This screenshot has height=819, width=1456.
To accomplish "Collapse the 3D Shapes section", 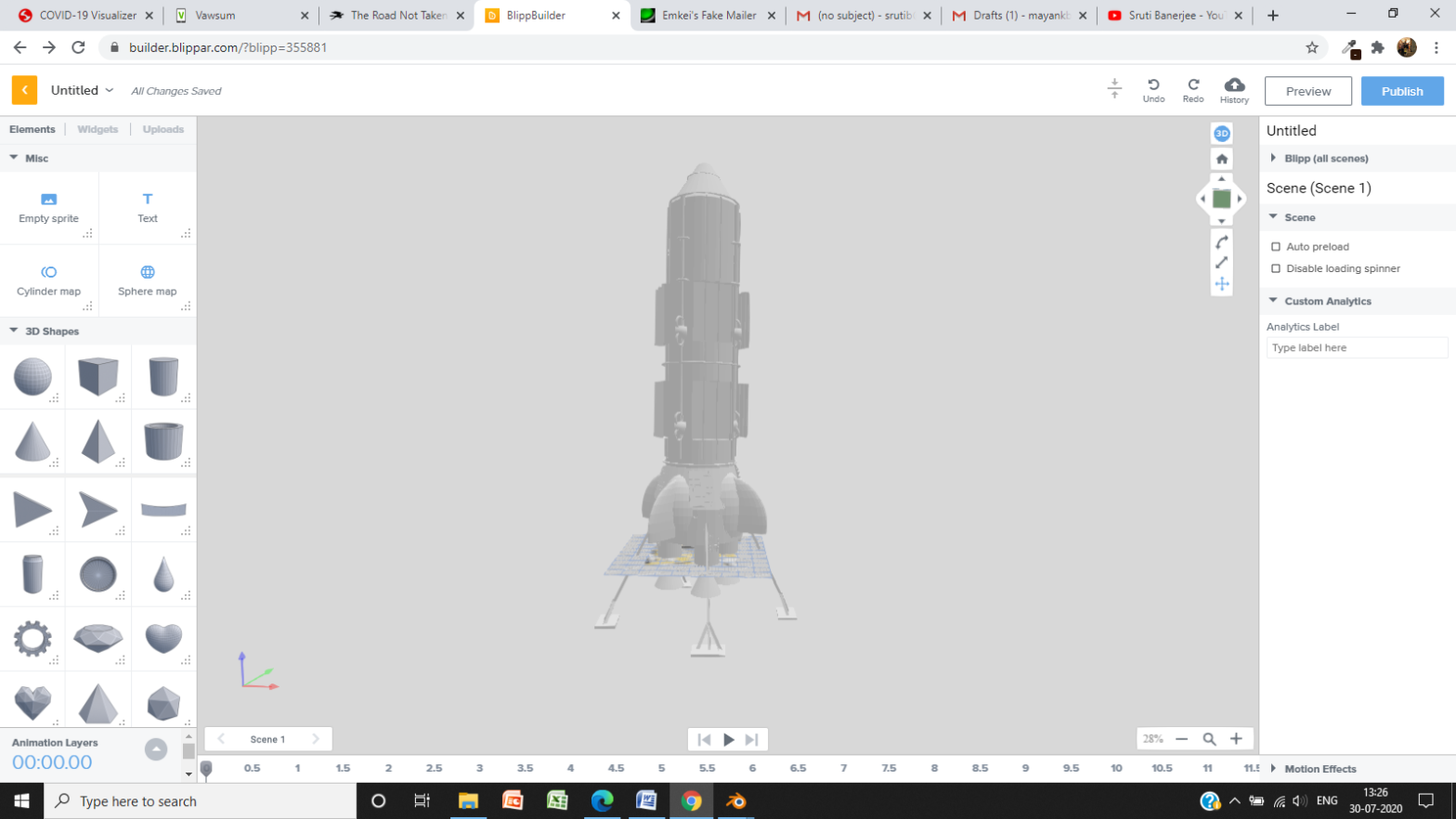I will pyautogui.click(x=14, y=331).
